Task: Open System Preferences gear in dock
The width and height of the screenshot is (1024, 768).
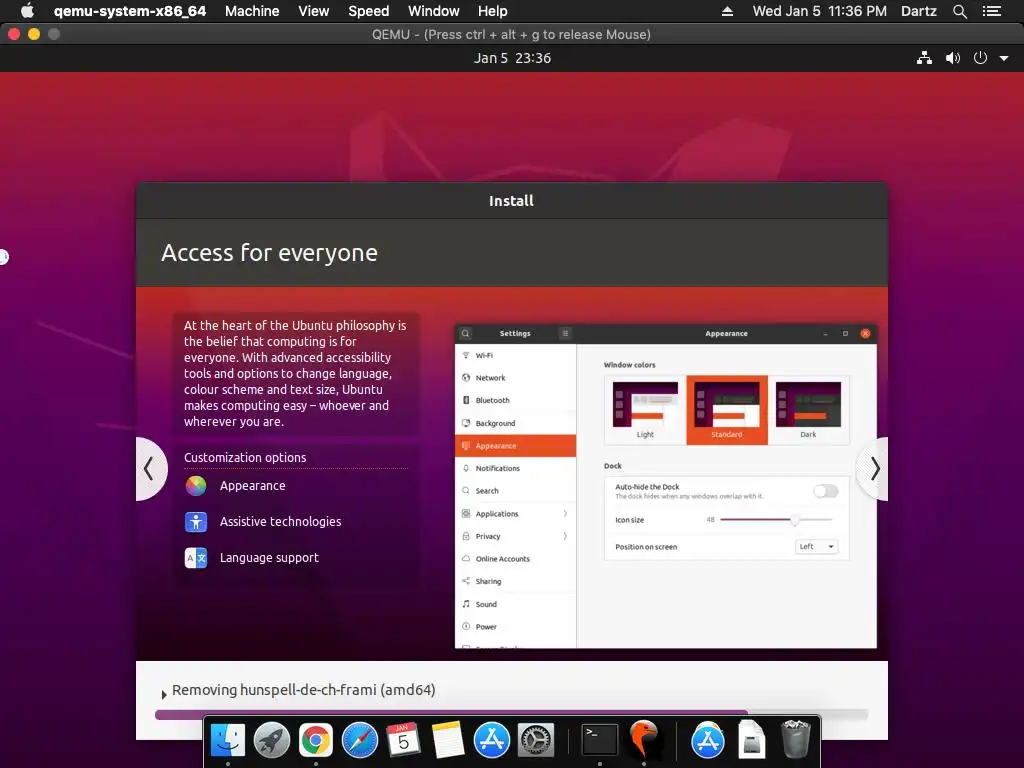Action: click(x=536, y=740)
